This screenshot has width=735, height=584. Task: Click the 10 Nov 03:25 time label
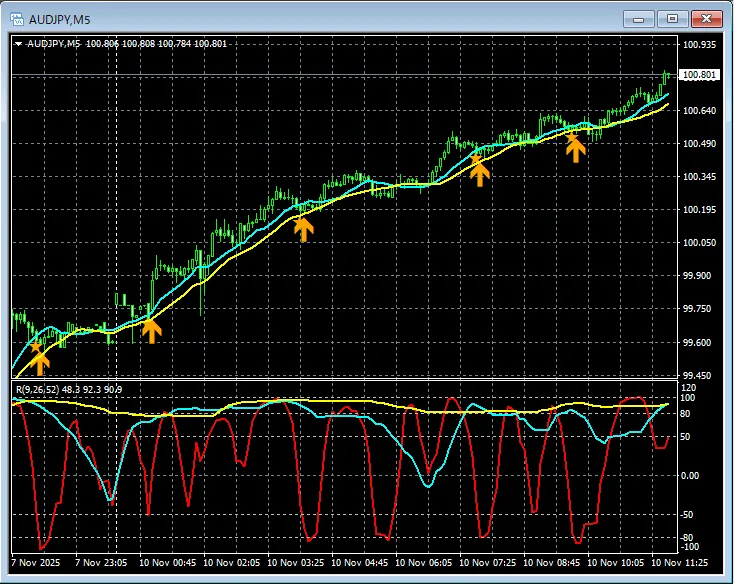pos(295,562)
